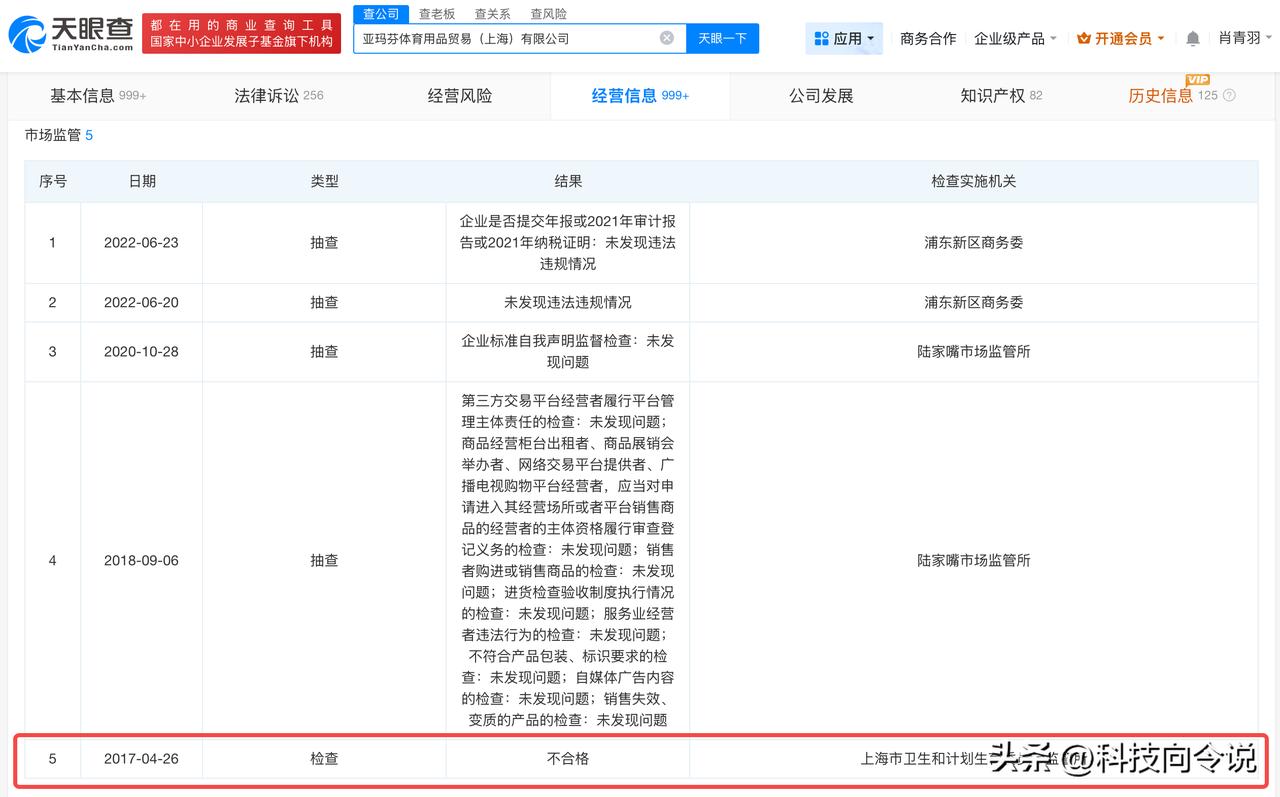Switch to the 知识产权 tab
1280x797 pixels.
(1001, 96)
